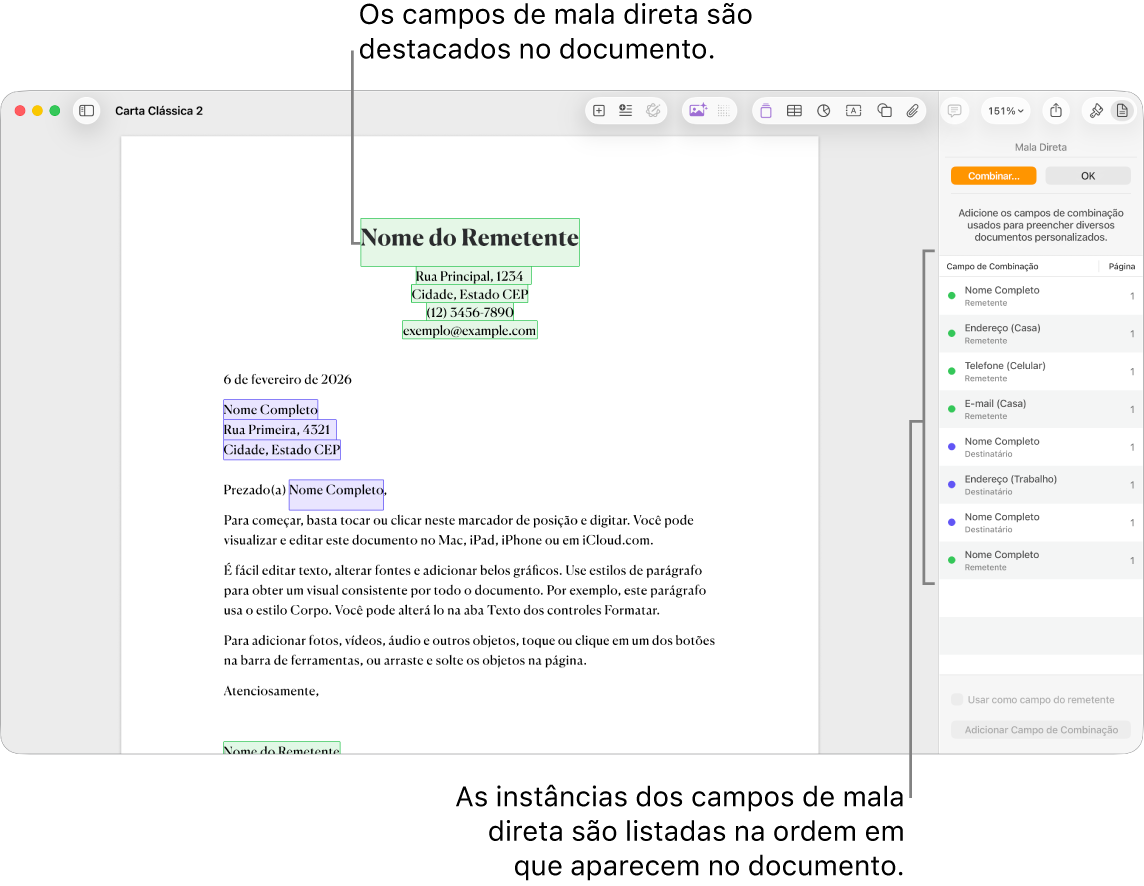Click the comment bubble icon
This screenshot has height=886, width=1144.
(954, 111)
